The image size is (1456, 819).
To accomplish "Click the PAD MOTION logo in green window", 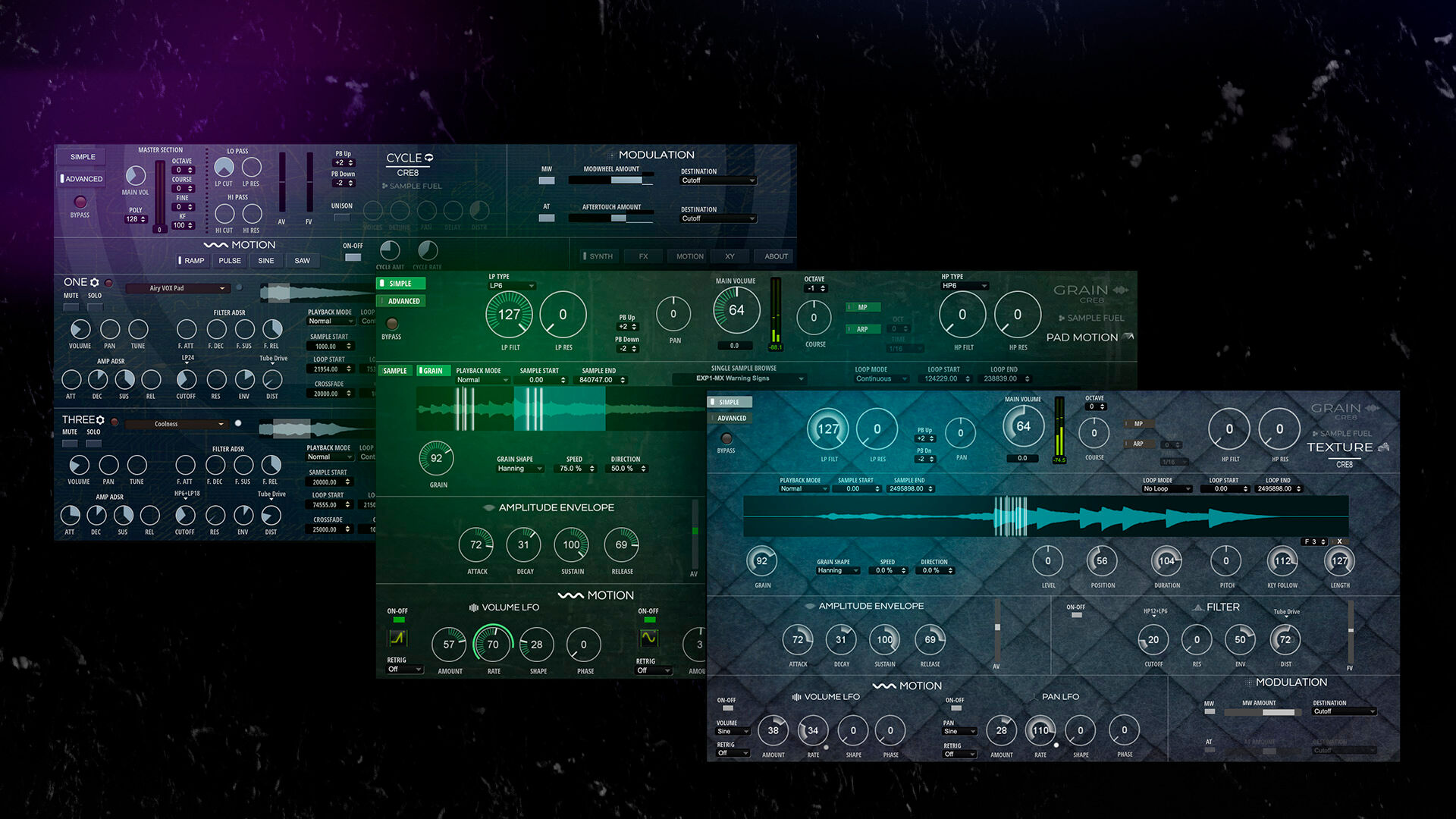I will click(1090, 337).
